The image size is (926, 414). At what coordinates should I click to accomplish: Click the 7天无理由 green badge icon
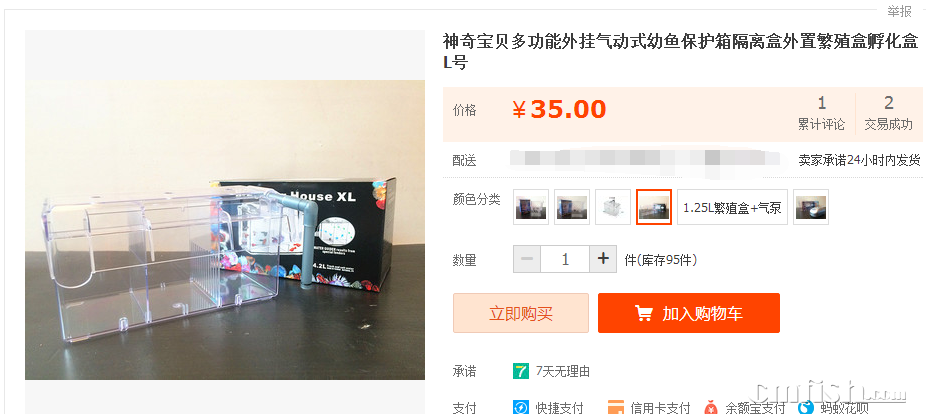click(x=520, y=371)
